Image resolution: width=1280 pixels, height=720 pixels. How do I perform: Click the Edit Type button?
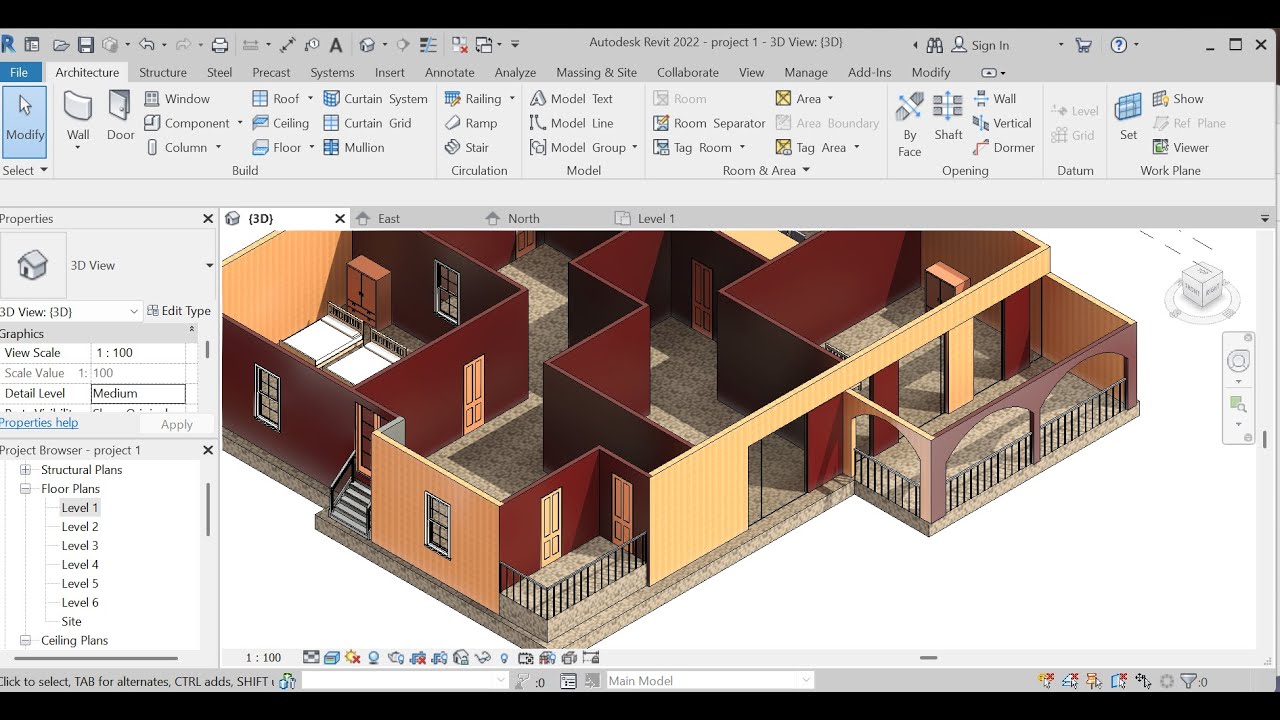(179, 311)
